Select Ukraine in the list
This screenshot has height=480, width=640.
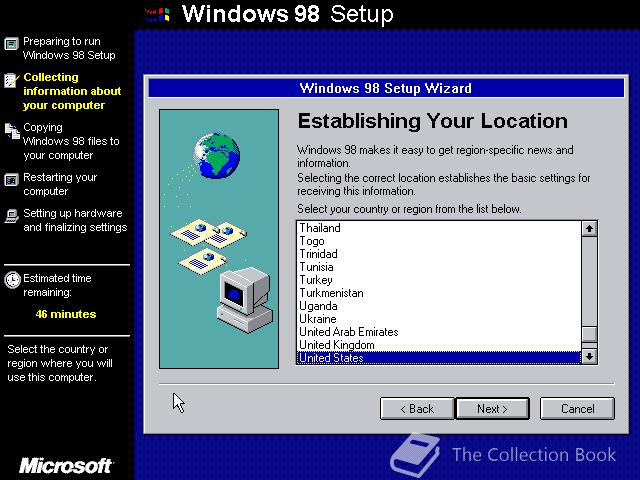click(439, 319)
